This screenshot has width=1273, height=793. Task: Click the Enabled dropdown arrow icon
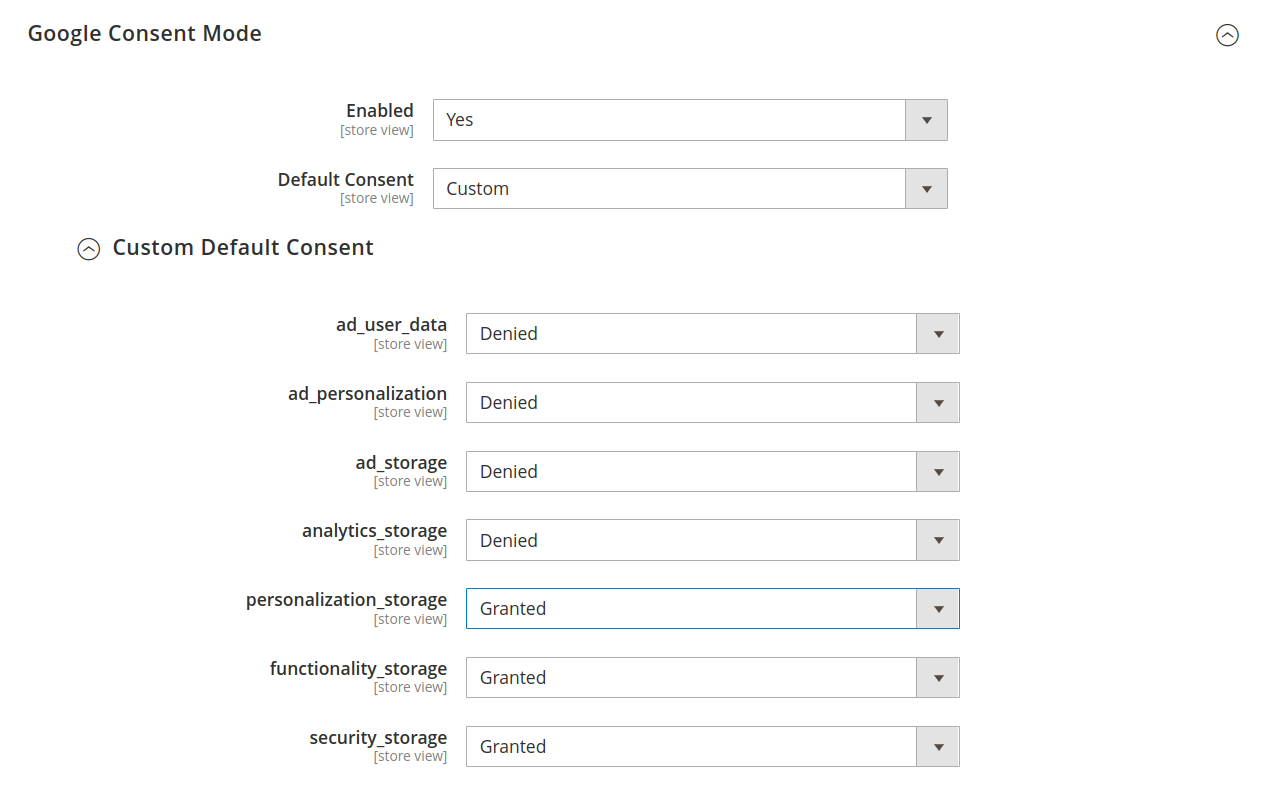(x=926, y=119)
